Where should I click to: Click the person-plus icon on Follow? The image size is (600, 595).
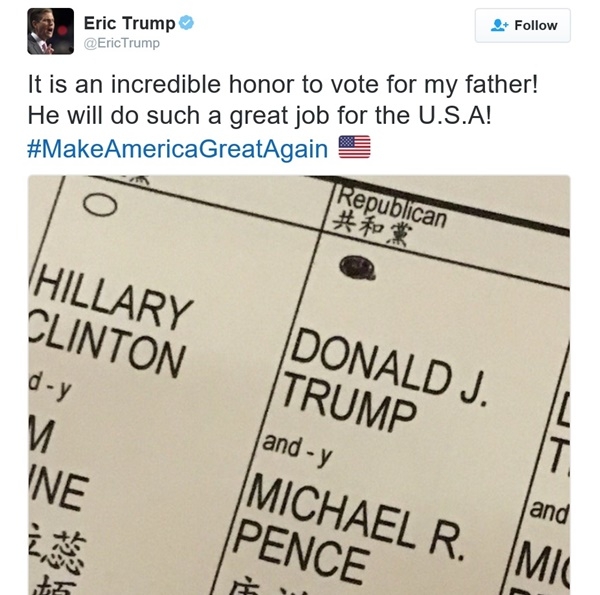point(499,26)
